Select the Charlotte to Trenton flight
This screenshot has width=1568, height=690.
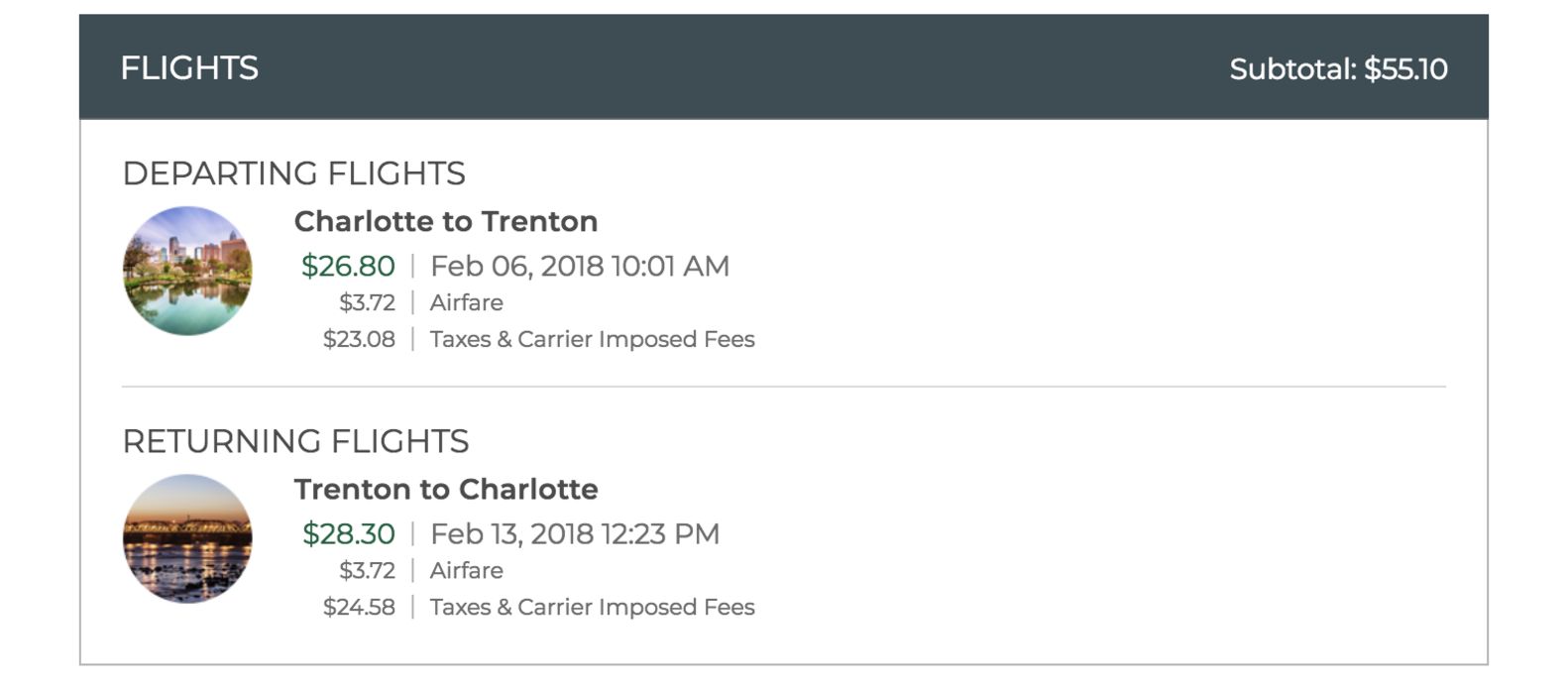coord(445,221)
